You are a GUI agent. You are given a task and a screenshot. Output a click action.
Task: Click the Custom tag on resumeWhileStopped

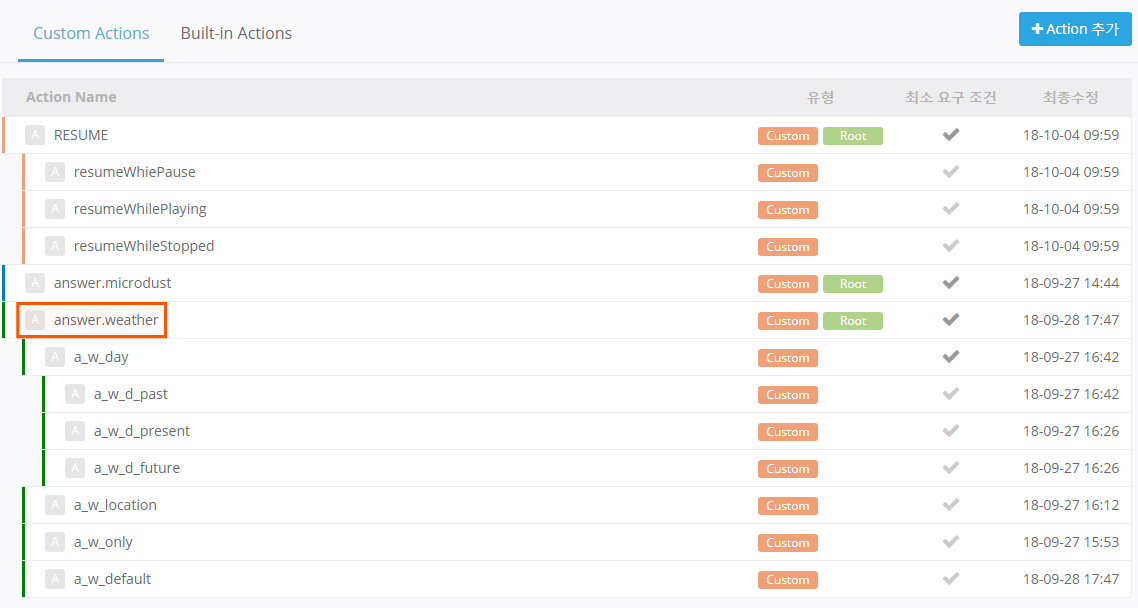pyautogui.click(x=788, y=247)
